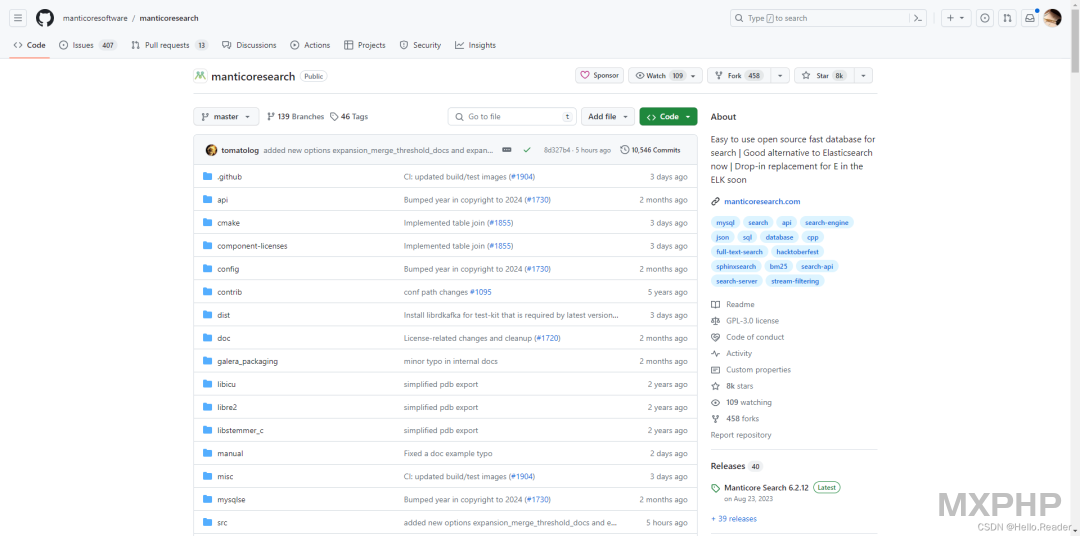Open the libre2 folder
1080x536 pixels.
pyautogui.click(x=227, y=407)
